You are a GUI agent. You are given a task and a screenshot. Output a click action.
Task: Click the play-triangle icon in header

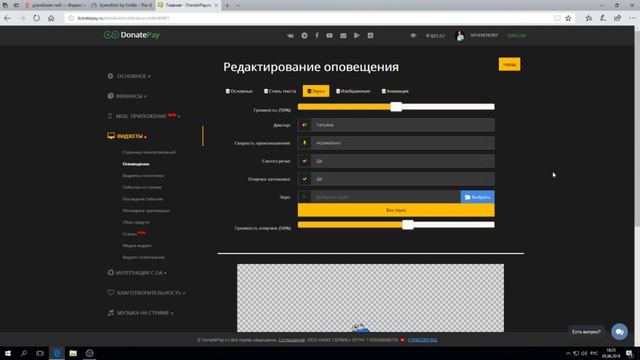(357, 36)
